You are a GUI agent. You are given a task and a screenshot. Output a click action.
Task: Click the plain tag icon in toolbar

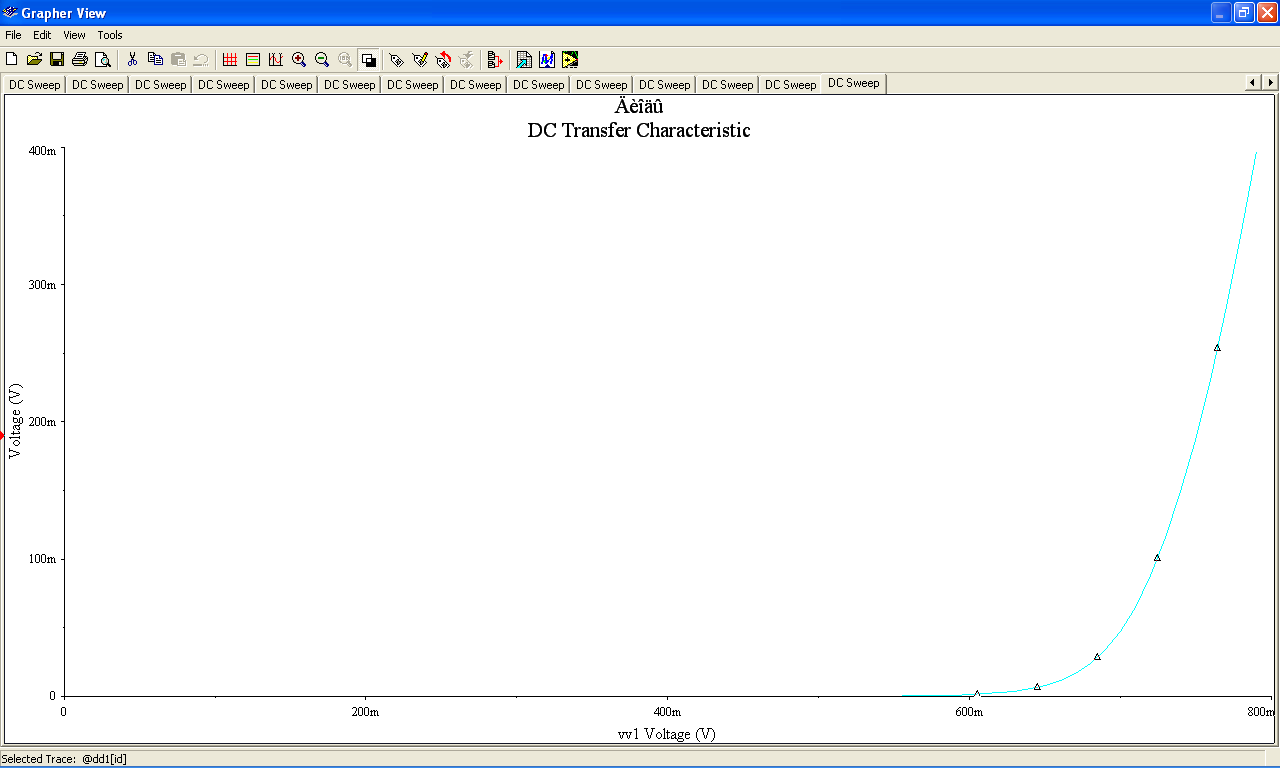397,60
